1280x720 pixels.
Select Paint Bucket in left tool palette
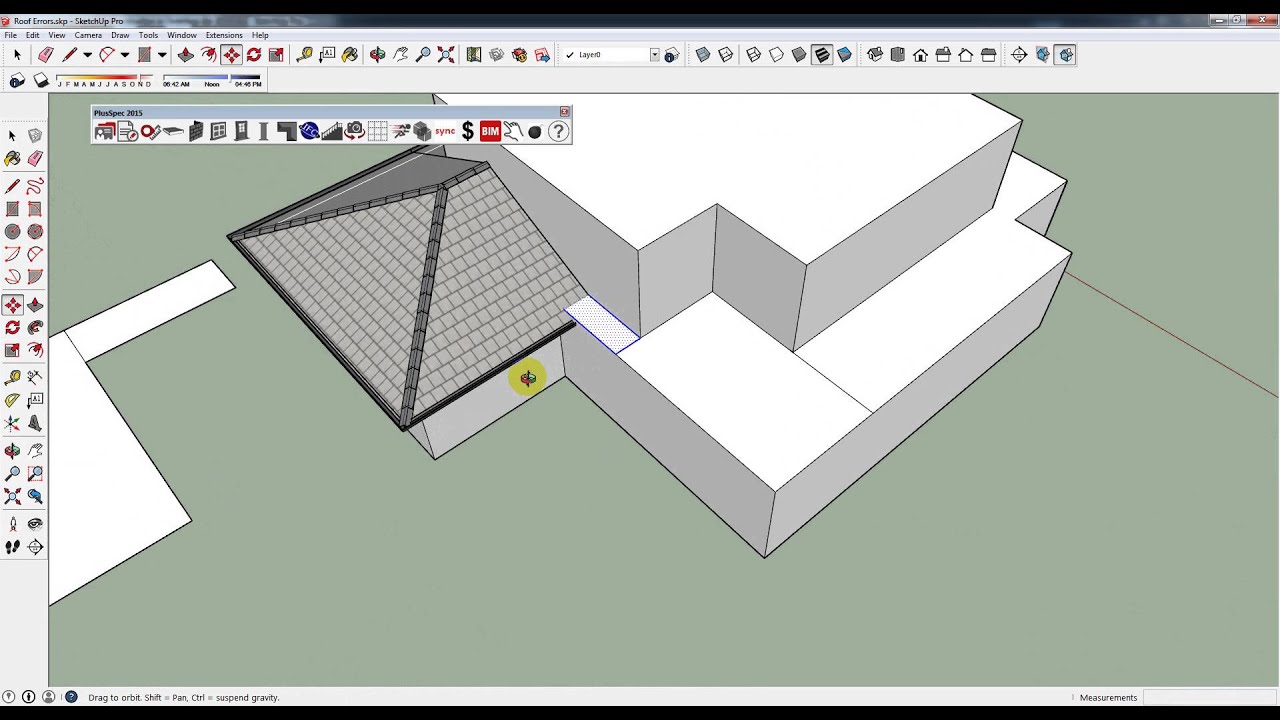click(x=12, y=158)
